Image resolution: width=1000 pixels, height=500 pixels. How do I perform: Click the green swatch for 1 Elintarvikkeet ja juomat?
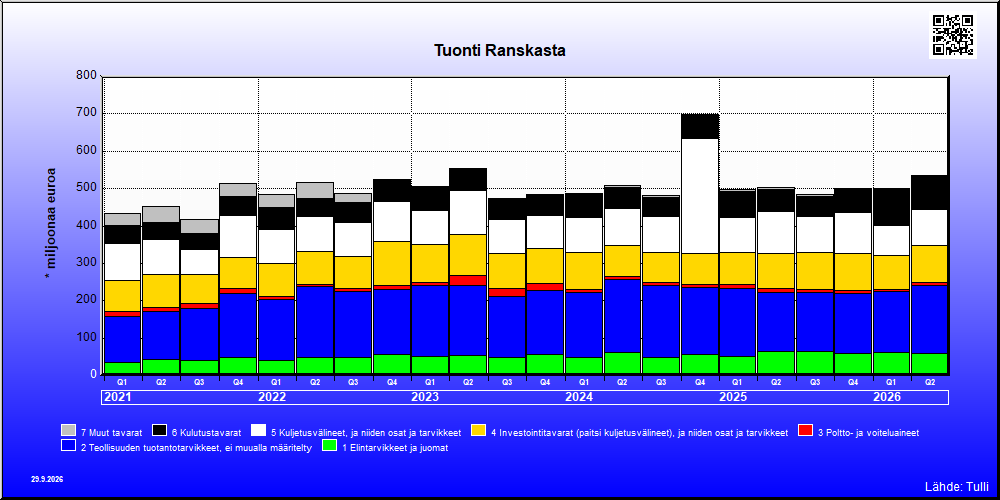tap(330, 445)
